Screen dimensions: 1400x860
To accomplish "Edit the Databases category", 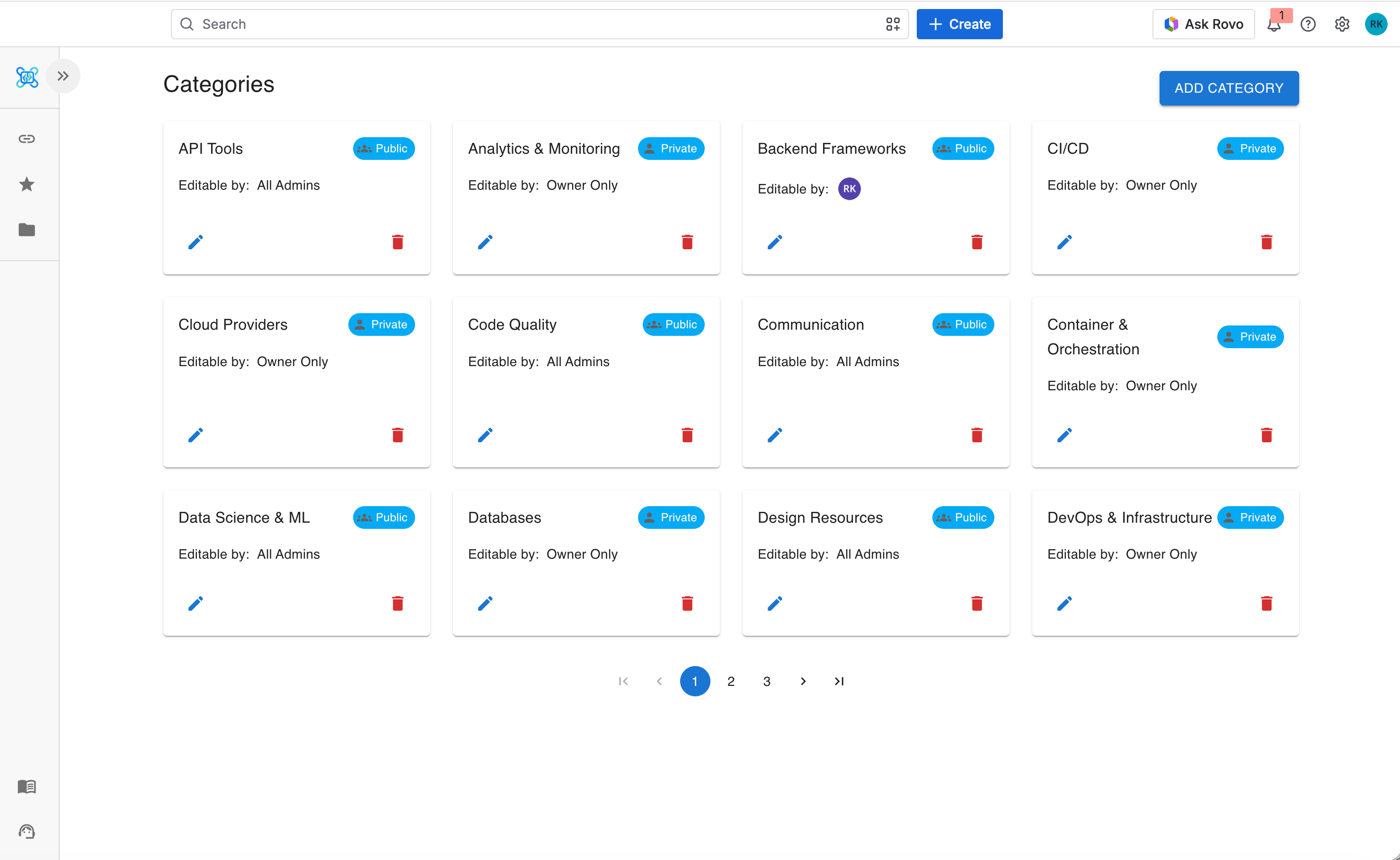I will tap(485, 604).
